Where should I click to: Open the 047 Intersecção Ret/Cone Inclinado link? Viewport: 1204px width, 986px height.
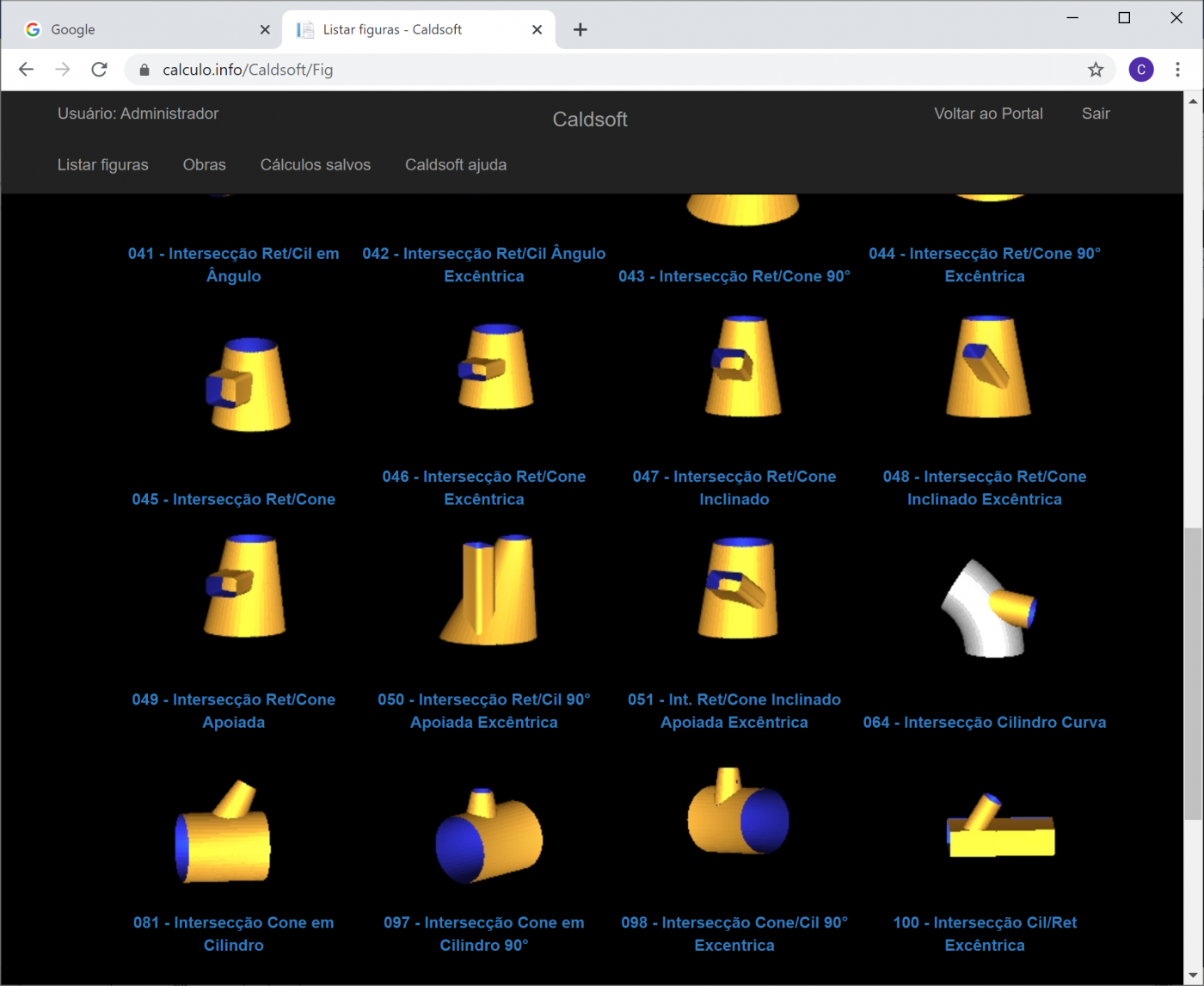734,488
